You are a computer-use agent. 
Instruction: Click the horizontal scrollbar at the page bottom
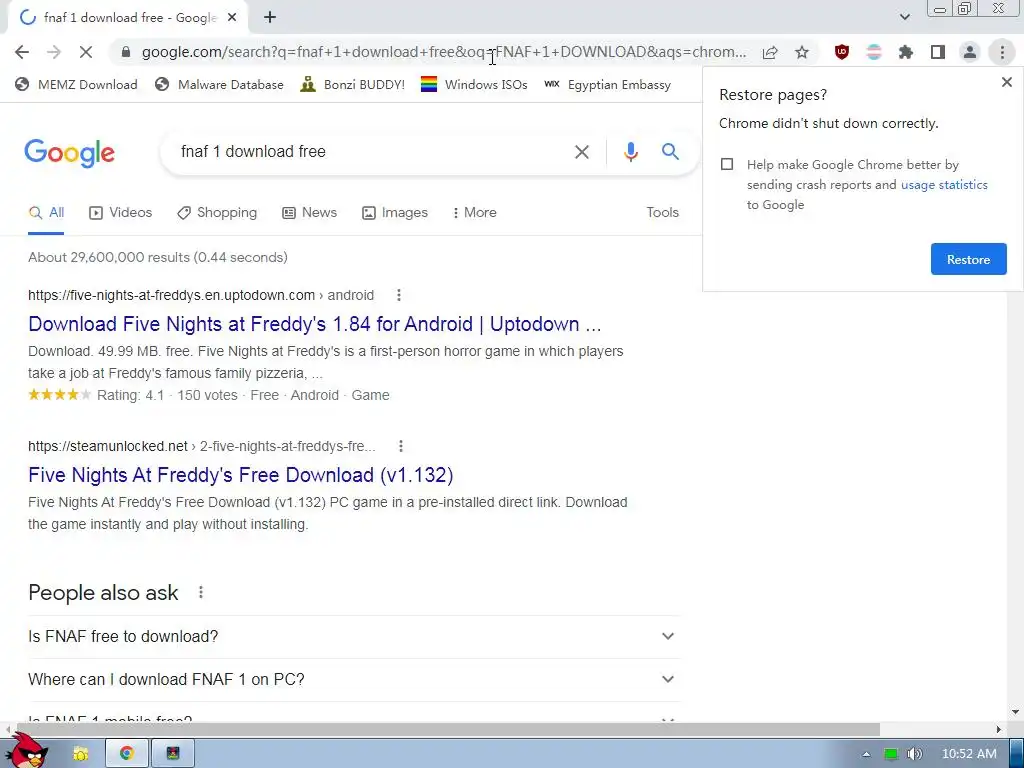tap(448, 729)
